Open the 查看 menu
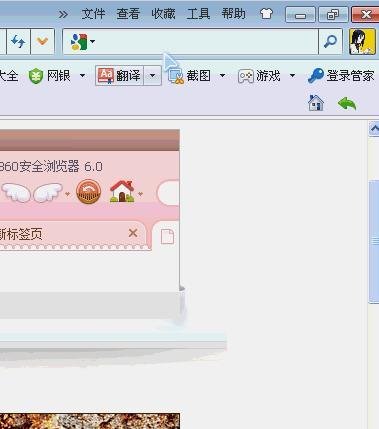Image resolution: width=379 pixels, height=429 pixels. tap(128, 14)
